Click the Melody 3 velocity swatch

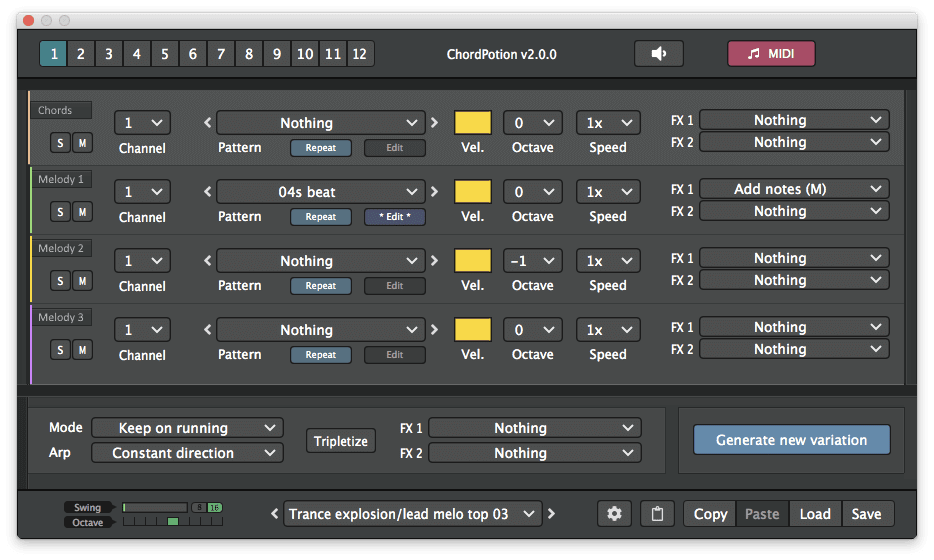coord(473,329)
